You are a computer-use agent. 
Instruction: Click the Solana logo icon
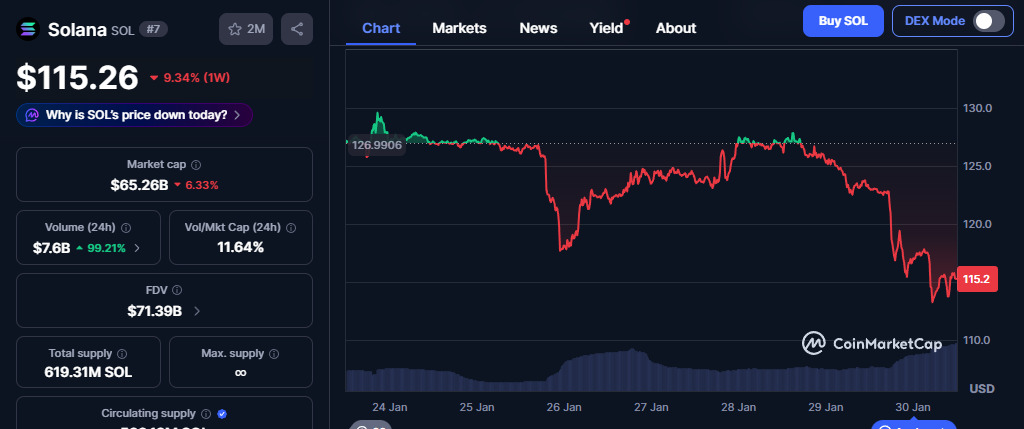(x=29, y=29)
